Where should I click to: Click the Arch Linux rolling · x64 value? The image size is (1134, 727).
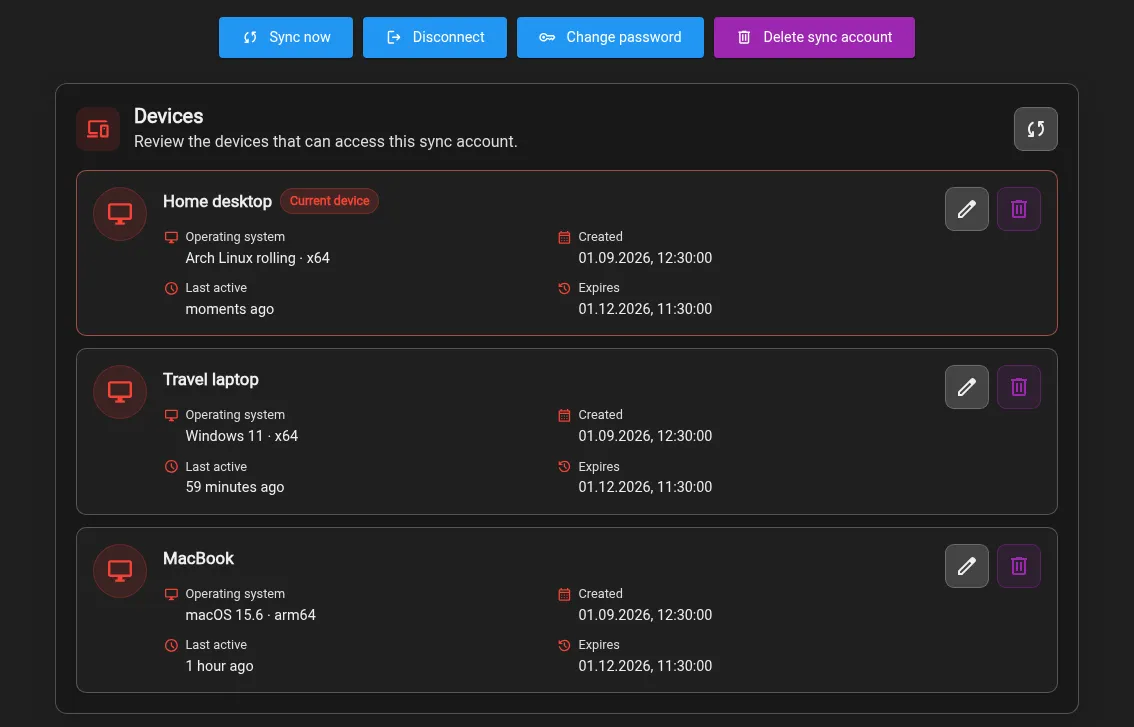click(257, 258)
